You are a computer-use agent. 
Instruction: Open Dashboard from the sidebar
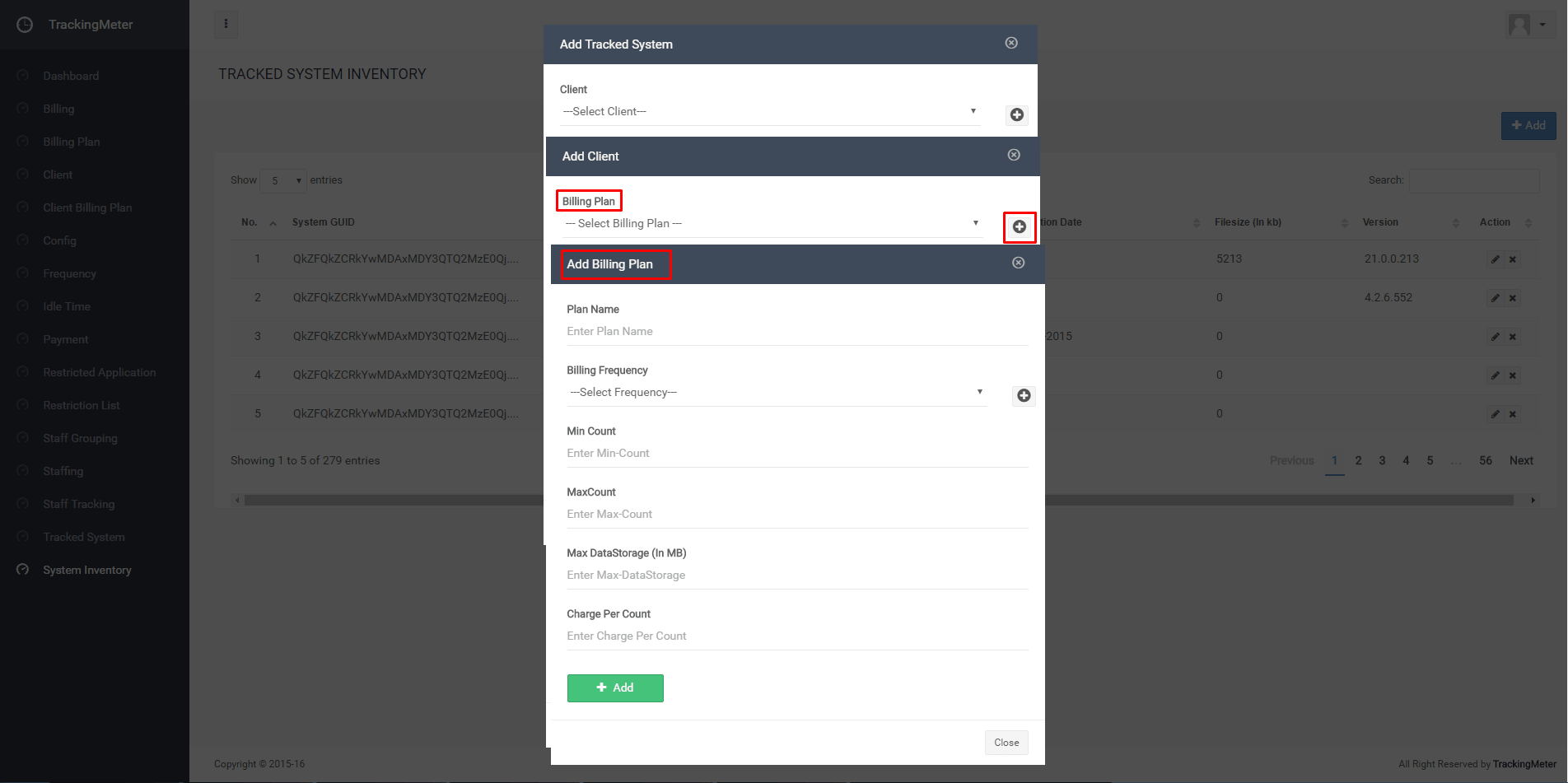71,76
